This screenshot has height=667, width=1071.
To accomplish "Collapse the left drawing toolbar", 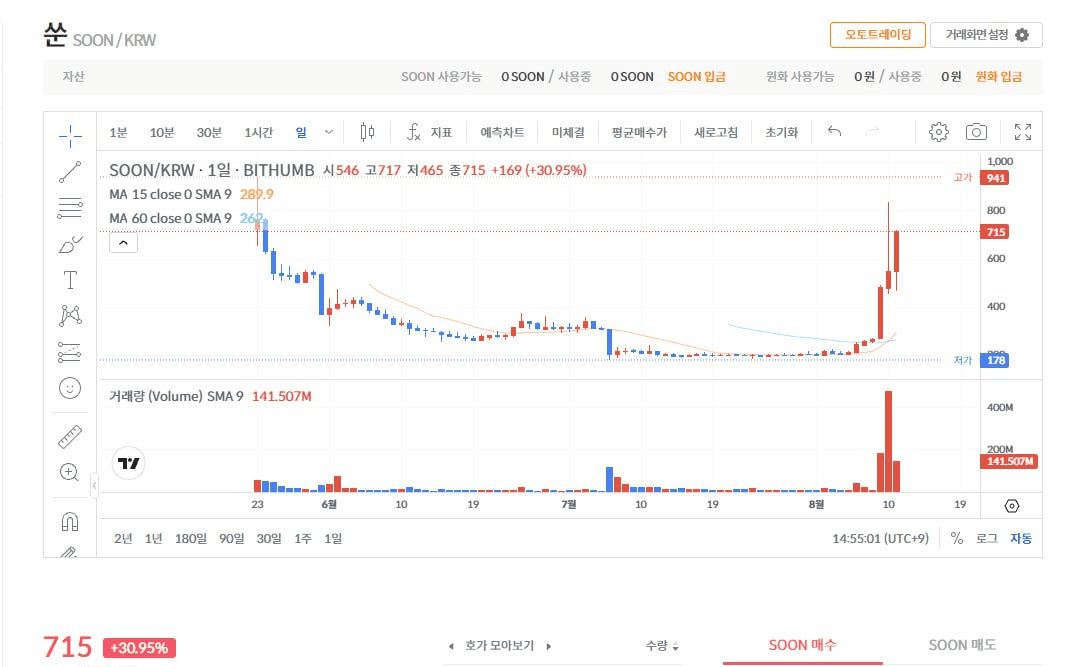I will coord(94,485).
